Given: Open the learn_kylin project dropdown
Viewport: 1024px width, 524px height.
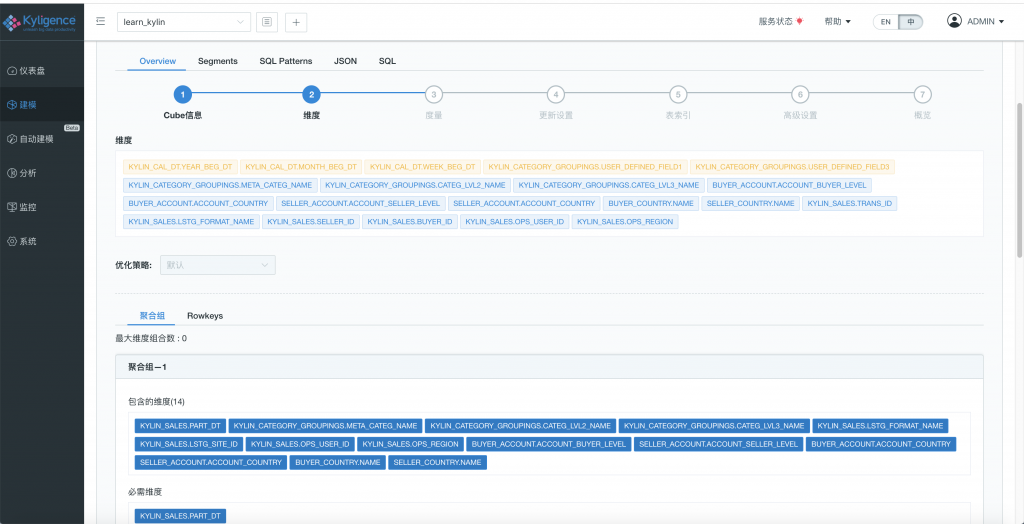Looking at the screenshot, I should click(x=184, y=21).
